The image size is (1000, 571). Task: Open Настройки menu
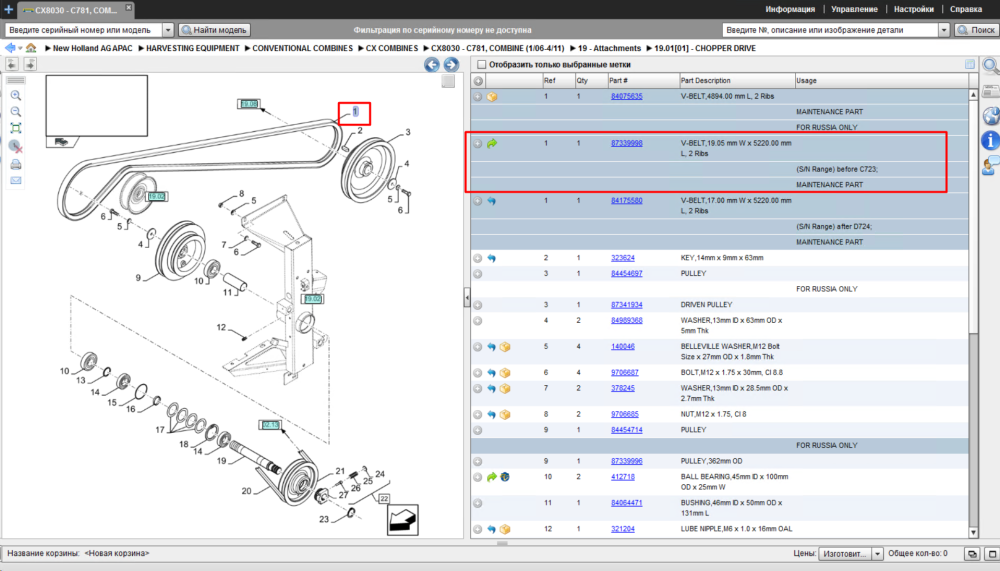[913, 9]
